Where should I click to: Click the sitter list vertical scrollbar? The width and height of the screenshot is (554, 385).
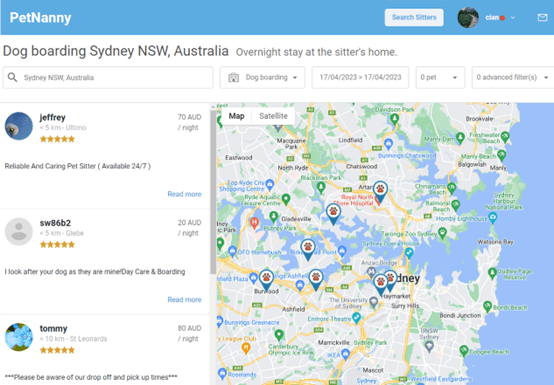point(213,192)
